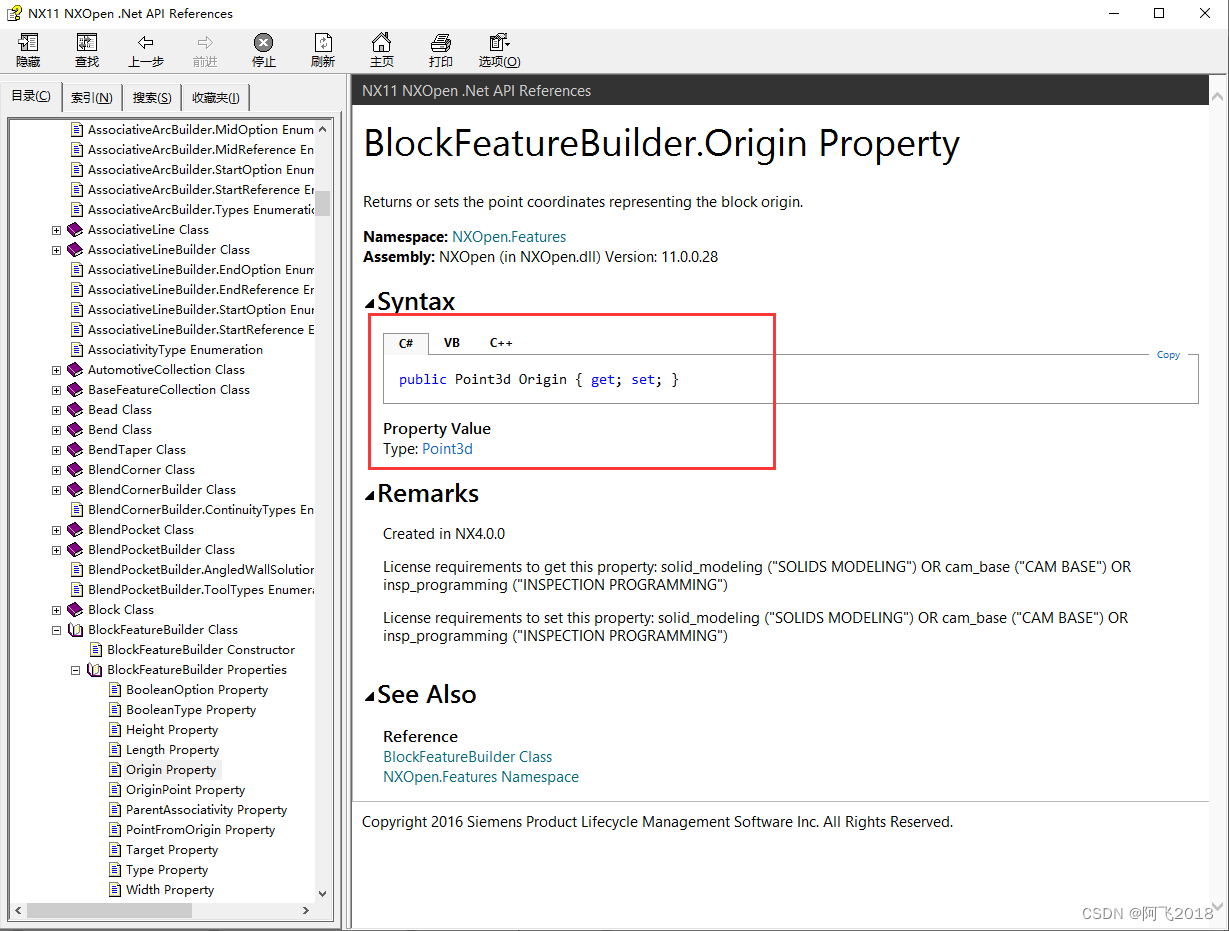The height and width of the screenshot is (931, 1229).
Task: Collapse the Remarks section heading
Action: 421,493
